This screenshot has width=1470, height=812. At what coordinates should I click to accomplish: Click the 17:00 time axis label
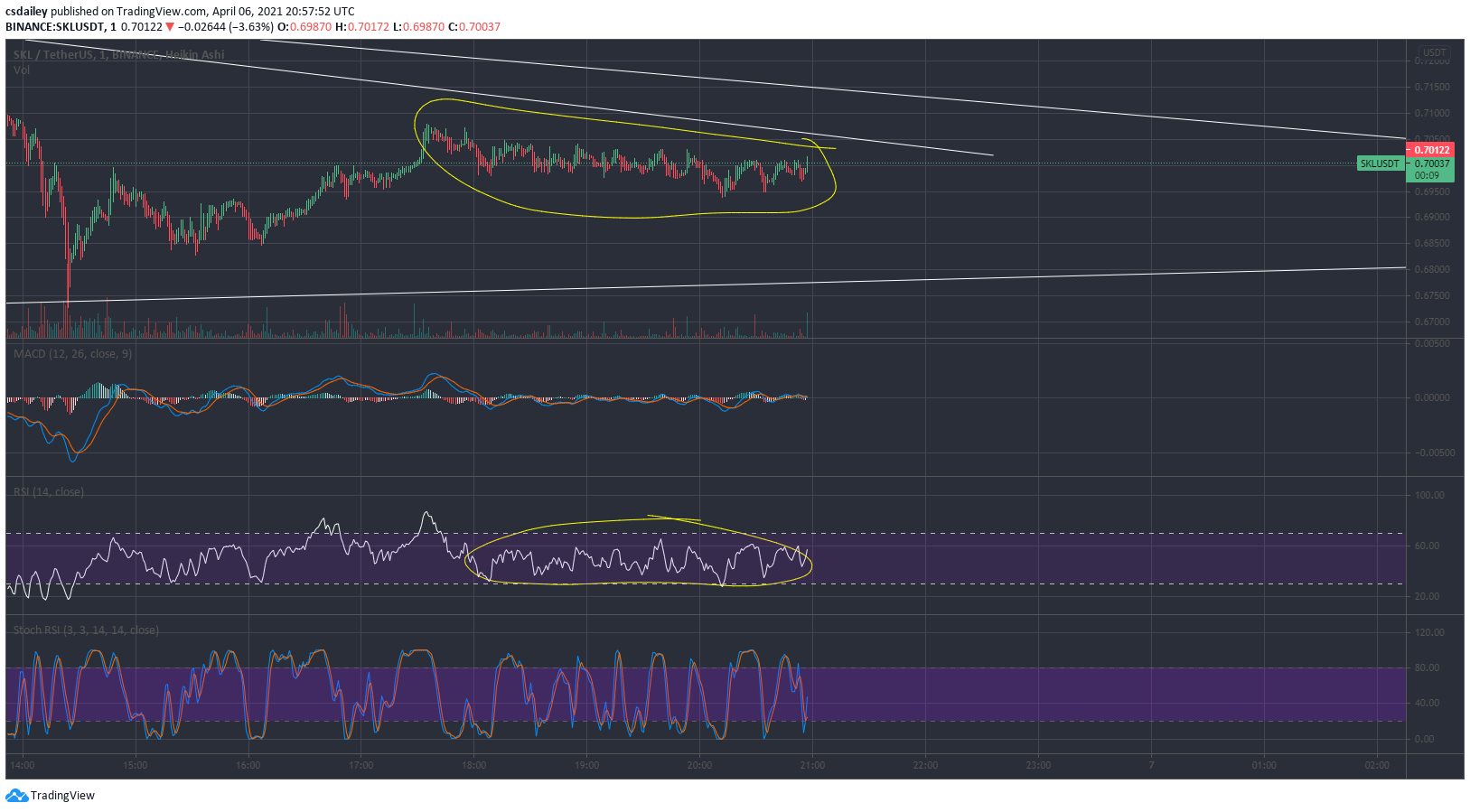[360, 765]
